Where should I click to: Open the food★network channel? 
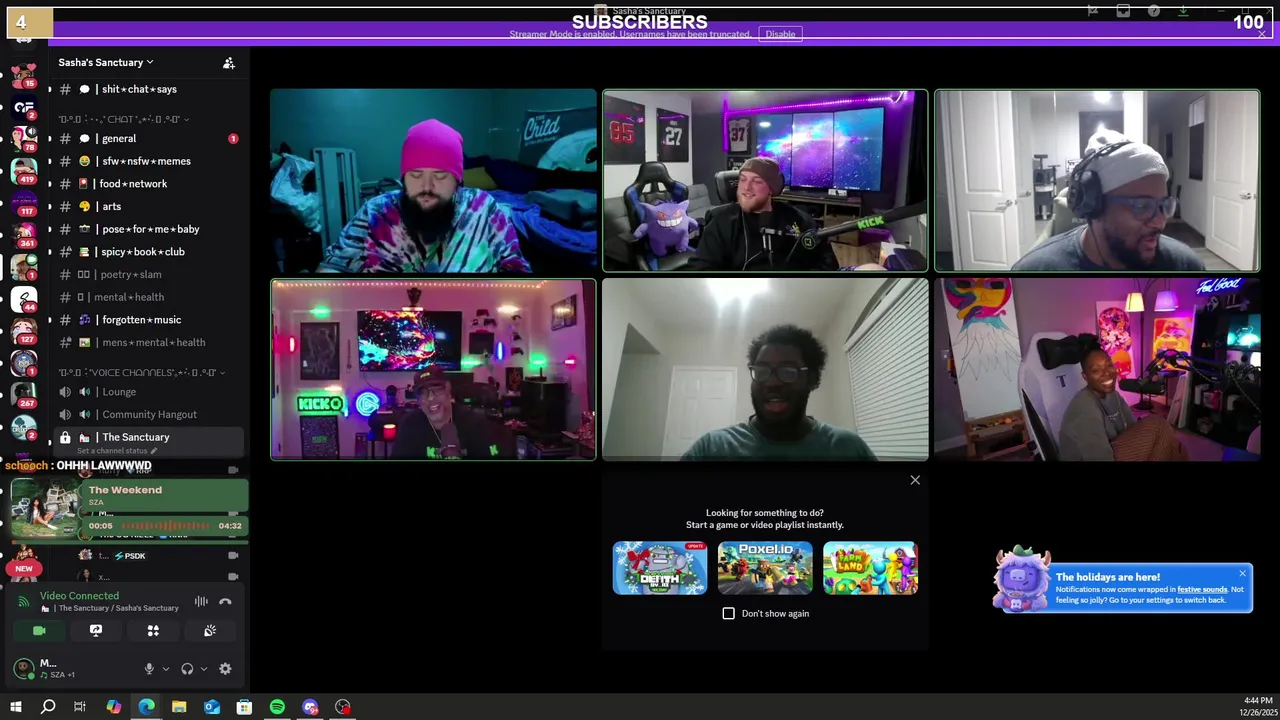(148, 184)
